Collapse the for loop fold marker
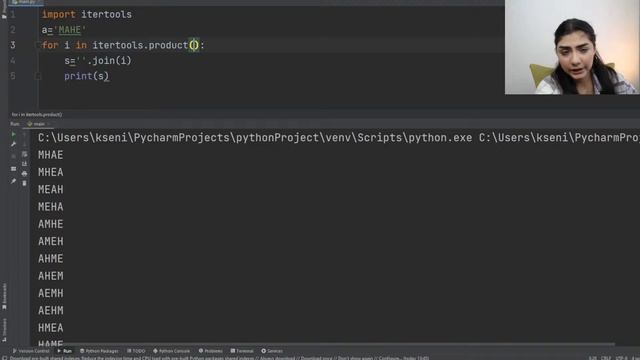The image size is (640, 360). click(x=38, y=45)
